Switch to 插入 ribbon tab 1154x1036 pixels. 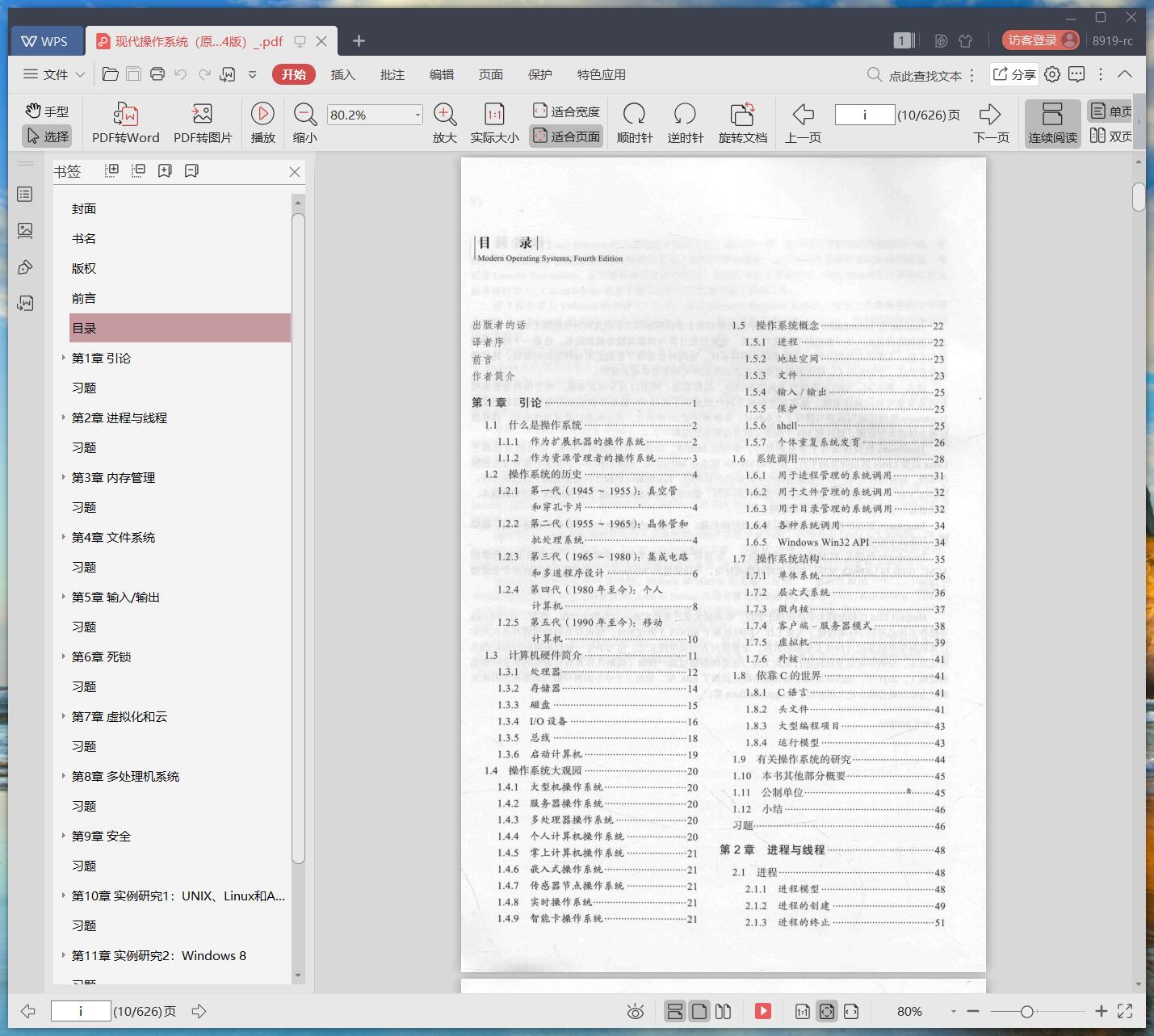tap(342, 74)
